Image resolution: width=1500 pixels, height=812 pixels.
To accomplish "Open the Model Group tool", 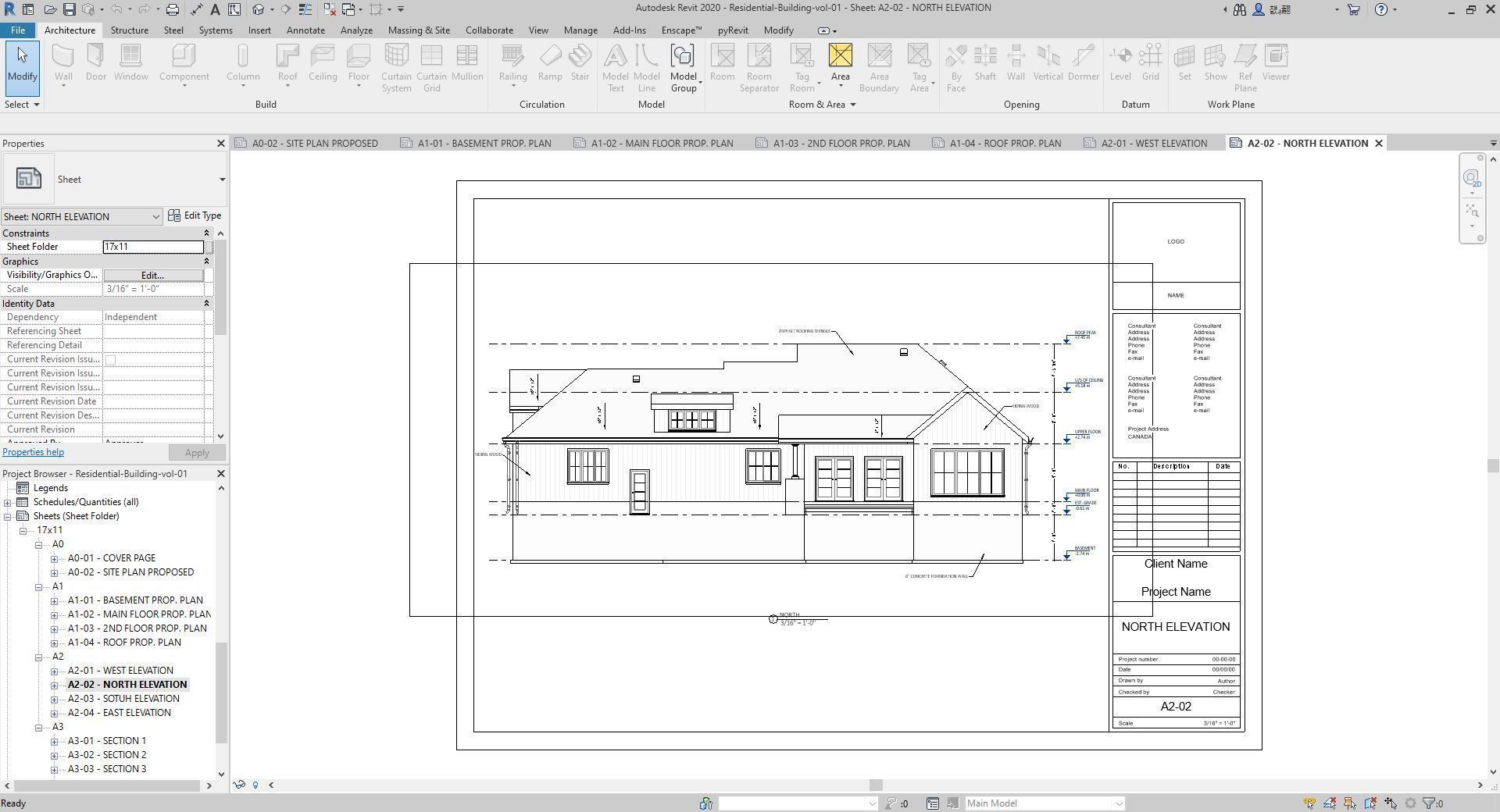I will pos(683,68).
